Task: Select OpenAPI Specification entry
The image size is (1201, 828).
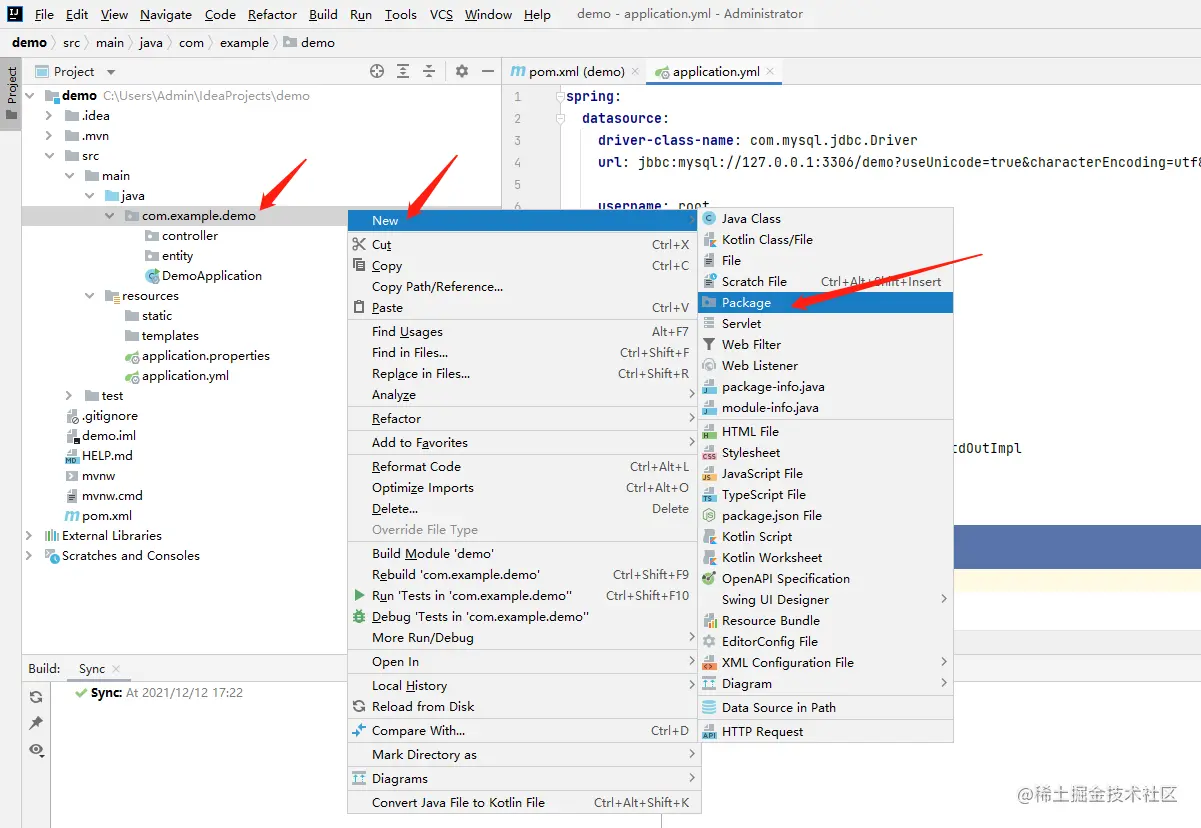Action: (825, 578)
